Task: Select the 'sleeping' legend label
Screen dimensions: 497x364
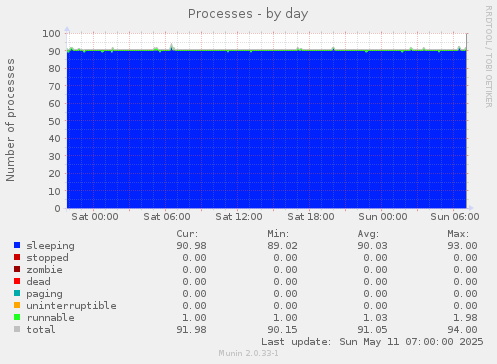Action: click(50, 246)
